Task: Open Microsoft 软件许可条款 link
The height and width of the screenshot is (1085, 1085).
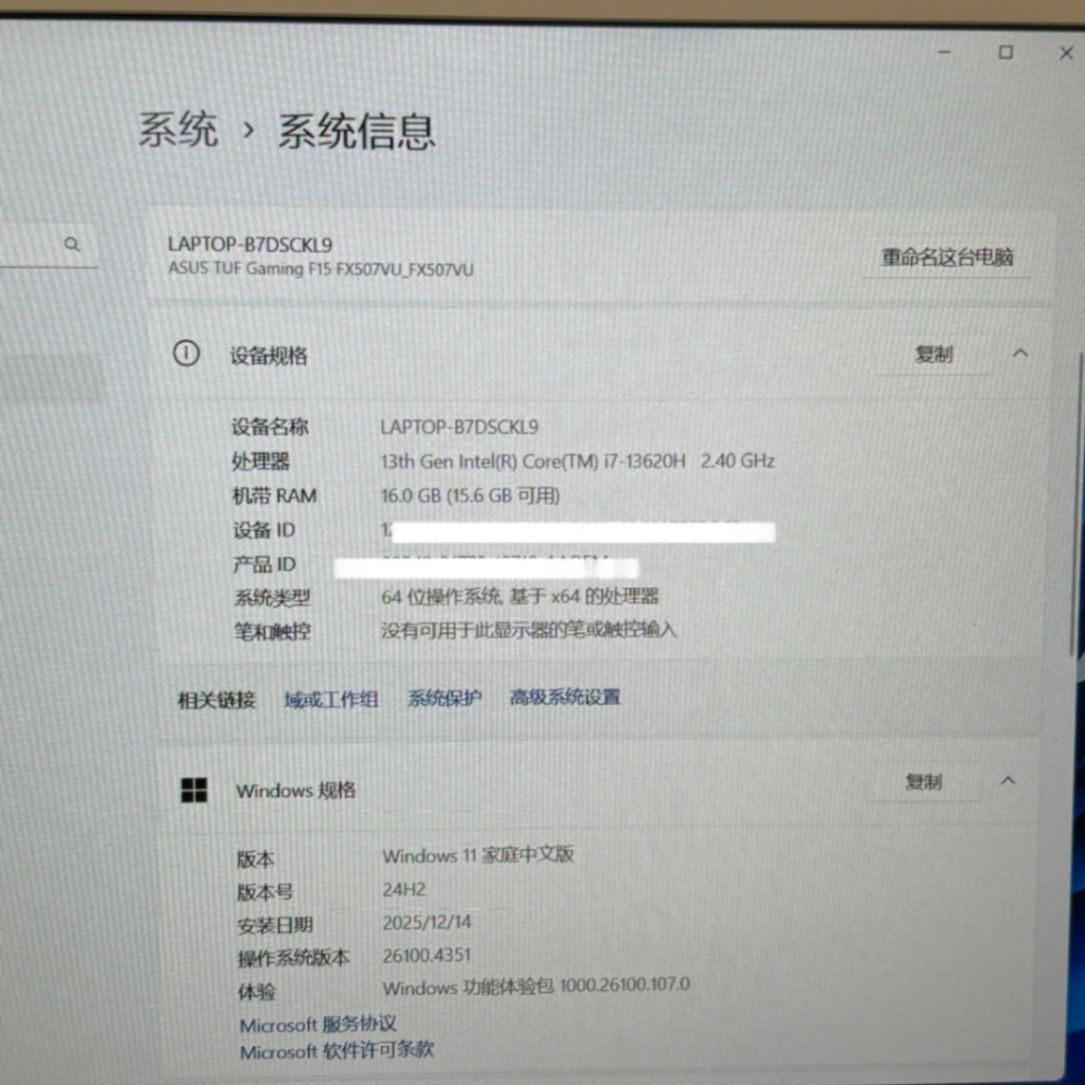Action: pyautogui.click(x=337, y=1051)
